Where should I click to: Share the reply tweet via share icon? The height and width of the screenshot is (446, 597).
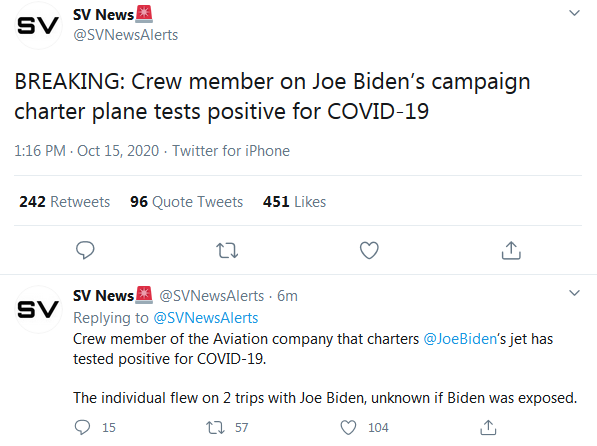tap(488, 427)
